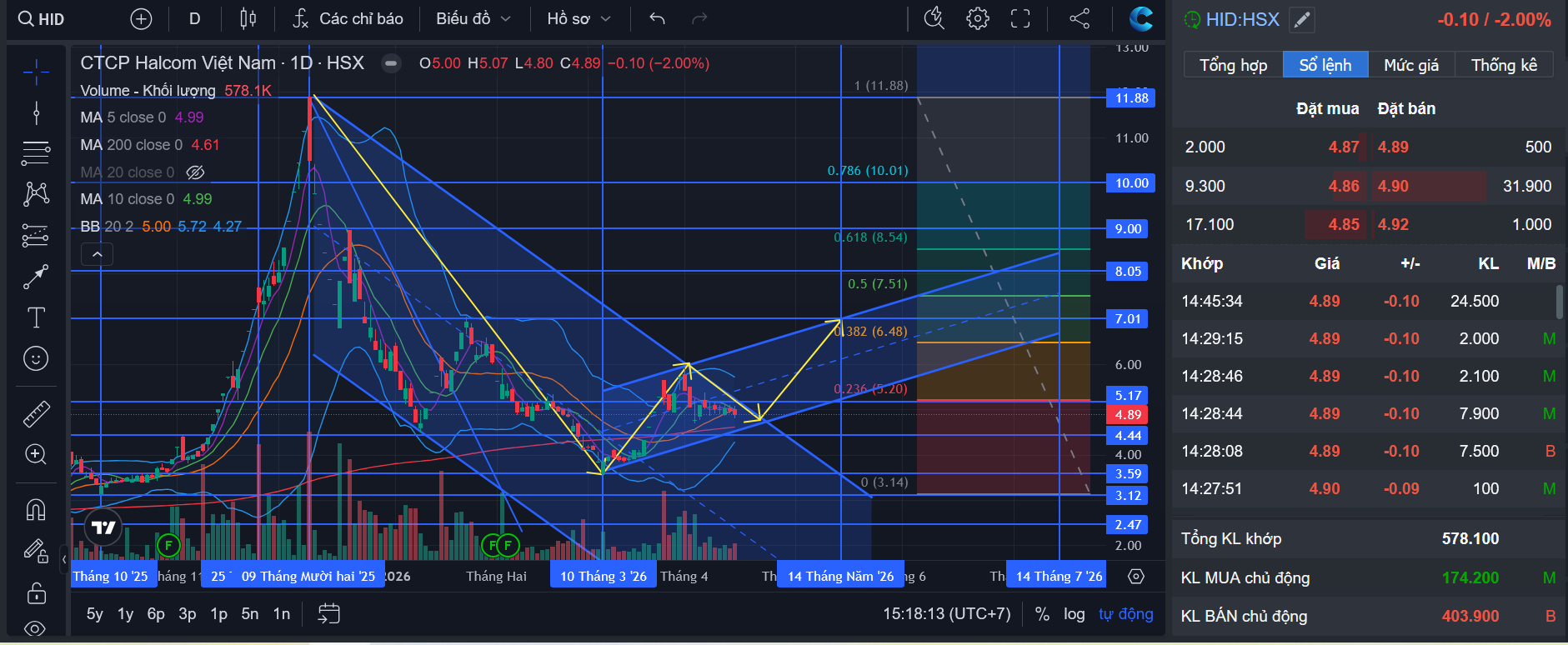Open the Biểu đồ dropdown
The height and width of the screenshot is (645, 1568).
click(x=473, y=19)
